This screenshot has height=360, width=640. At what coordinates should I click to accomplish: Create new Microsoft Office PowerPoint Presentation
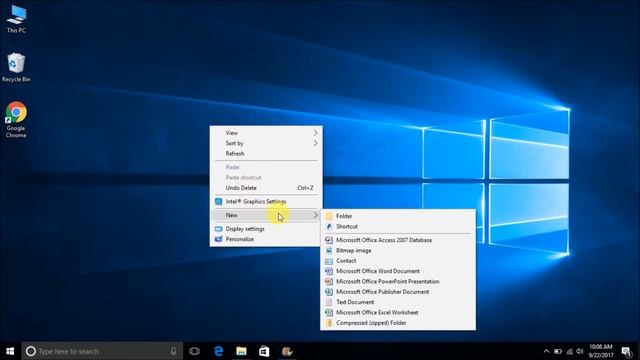pyautogui.click(x=398, y=282)
